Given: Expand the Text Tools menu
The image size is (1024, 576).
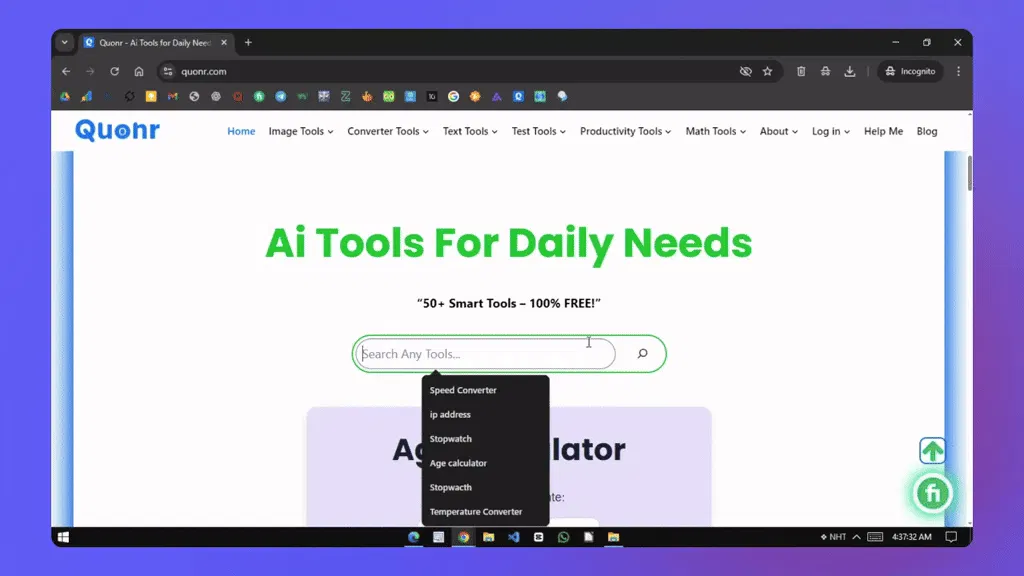Looking at the screenshot, I should pos(470,131).
